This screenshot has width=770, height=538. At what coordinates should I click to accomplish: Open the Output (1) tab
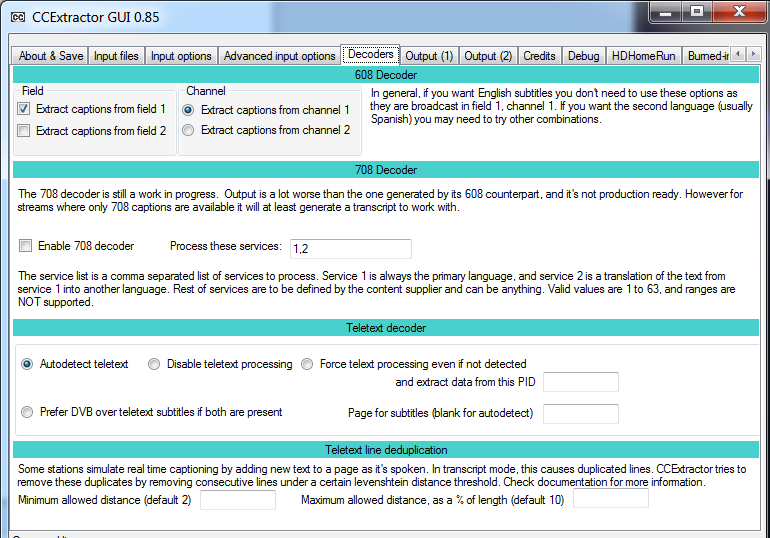[x=429, y=56]
